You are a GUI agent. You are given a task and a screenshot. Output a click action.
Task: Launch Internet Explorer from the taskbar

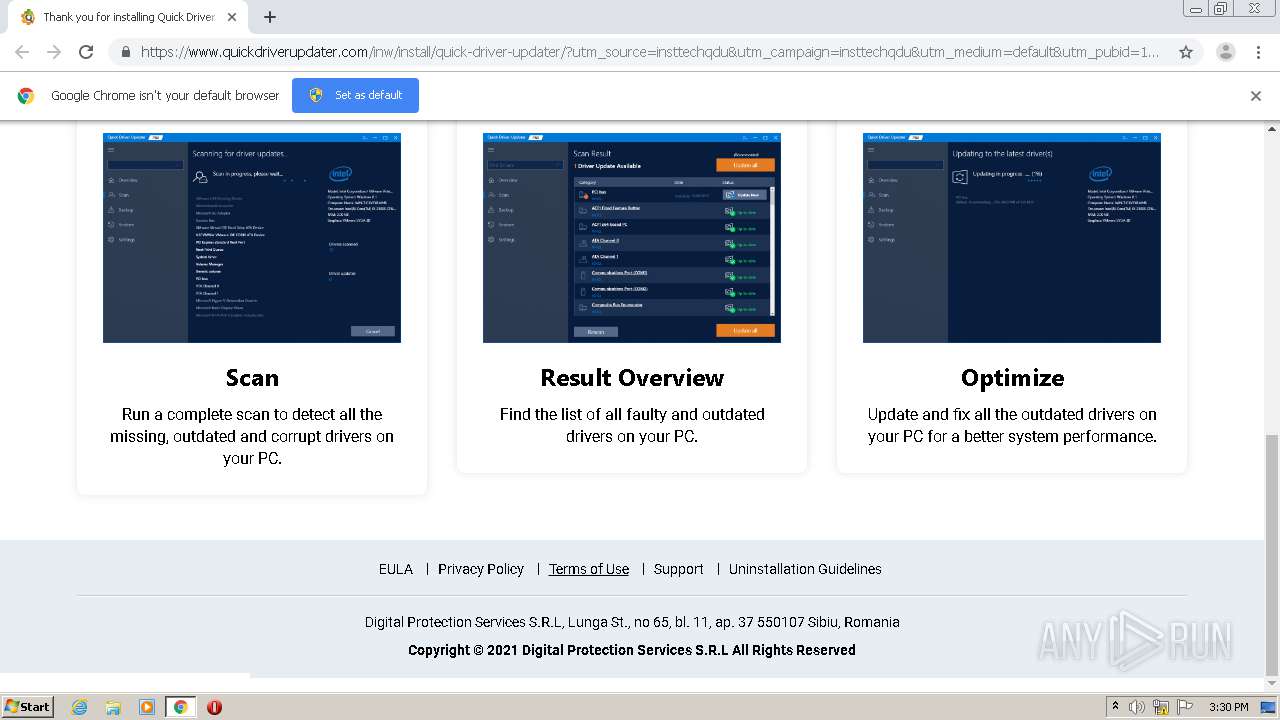tap(80, 707)
